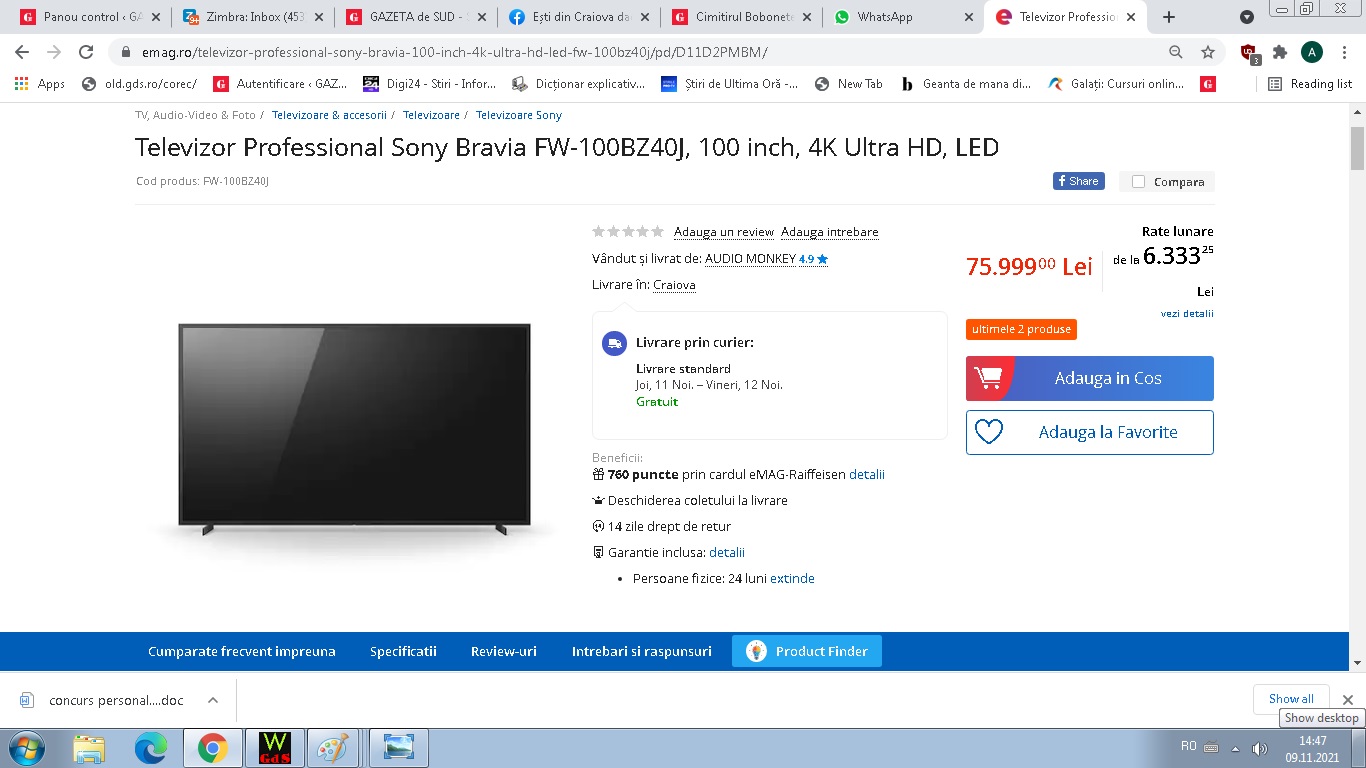The height and width of the screenshot is (768, 1366).
Task: Click the heart icon on Adauga la Favorite
Action: click(x=989, y=432)
